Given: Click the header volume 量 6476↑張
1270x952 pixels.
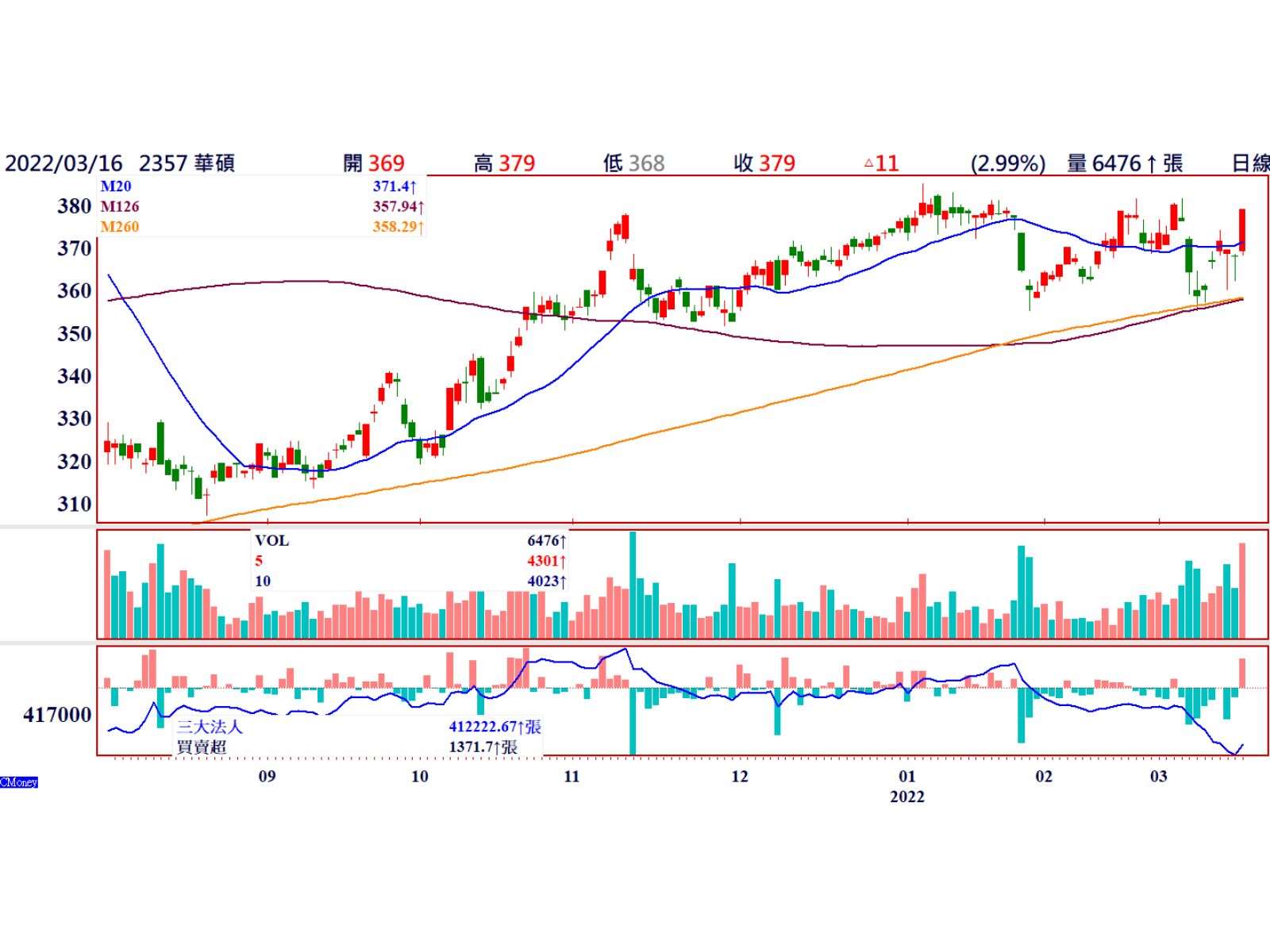Looking at the screenshot, I should (1126, 163).
